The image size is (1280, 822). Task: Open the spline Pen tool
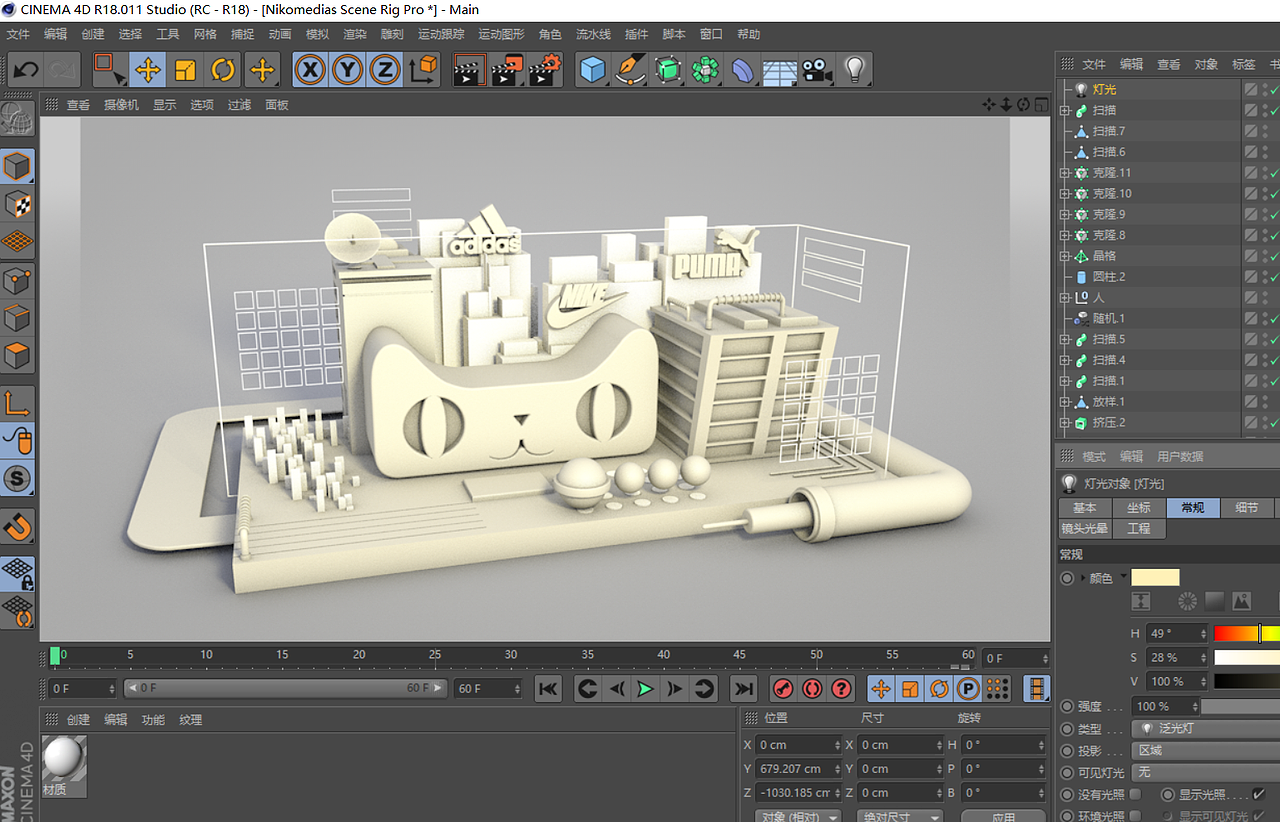tap(631, 70)
